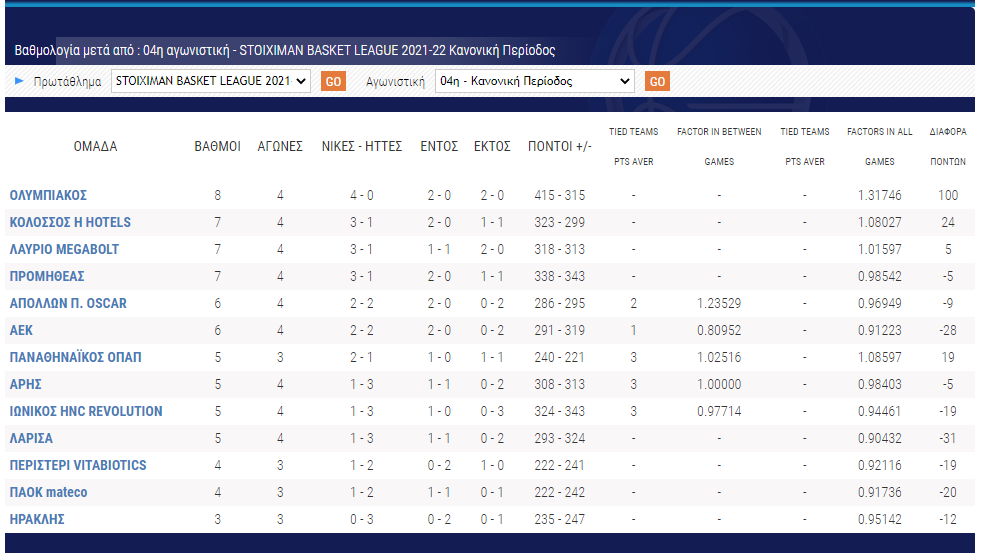
Task: Click the ΟΜΑΔΑ column header
Action: (95, 146)
